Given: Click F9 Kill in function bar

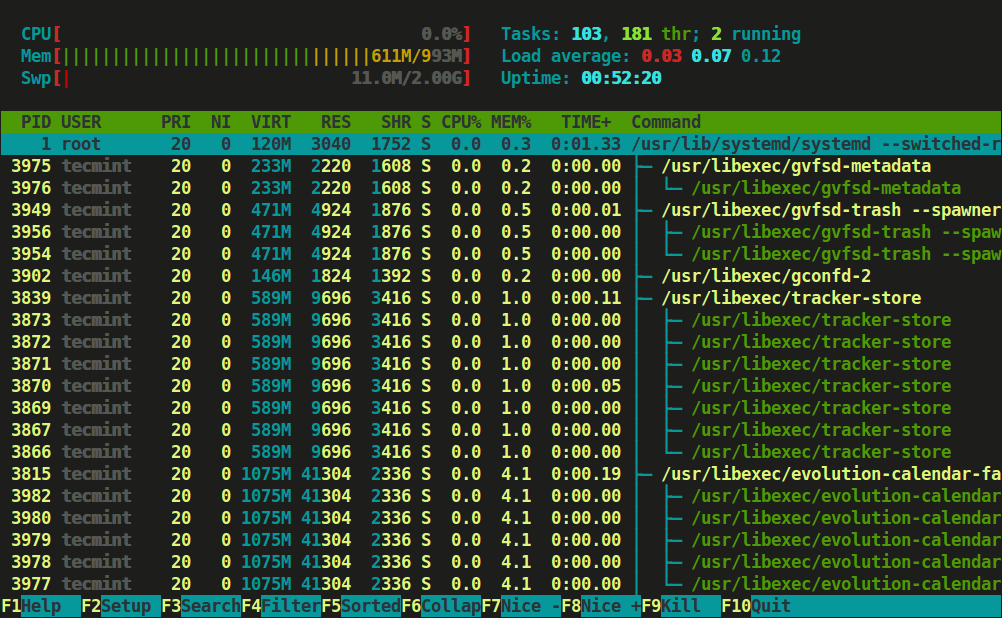Looking at the screenshot, I should tap(681, 606).
